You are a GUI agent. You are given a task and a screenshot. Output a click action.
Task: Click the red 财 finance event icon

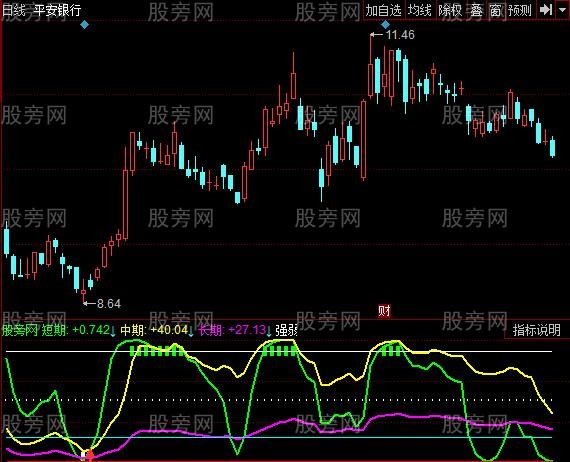pos(384,311)
